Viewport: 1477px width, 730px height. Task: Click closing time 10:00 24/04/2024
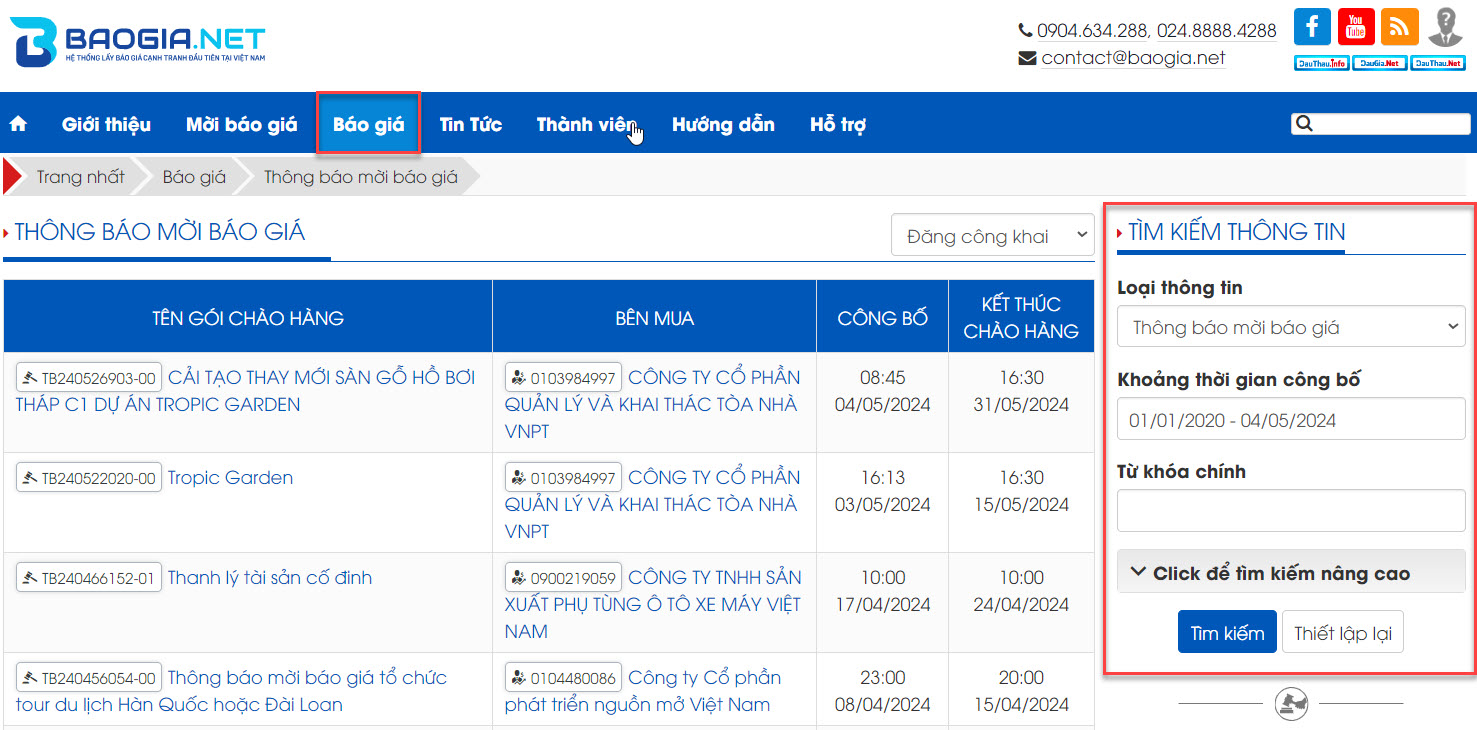(1021, 591)
